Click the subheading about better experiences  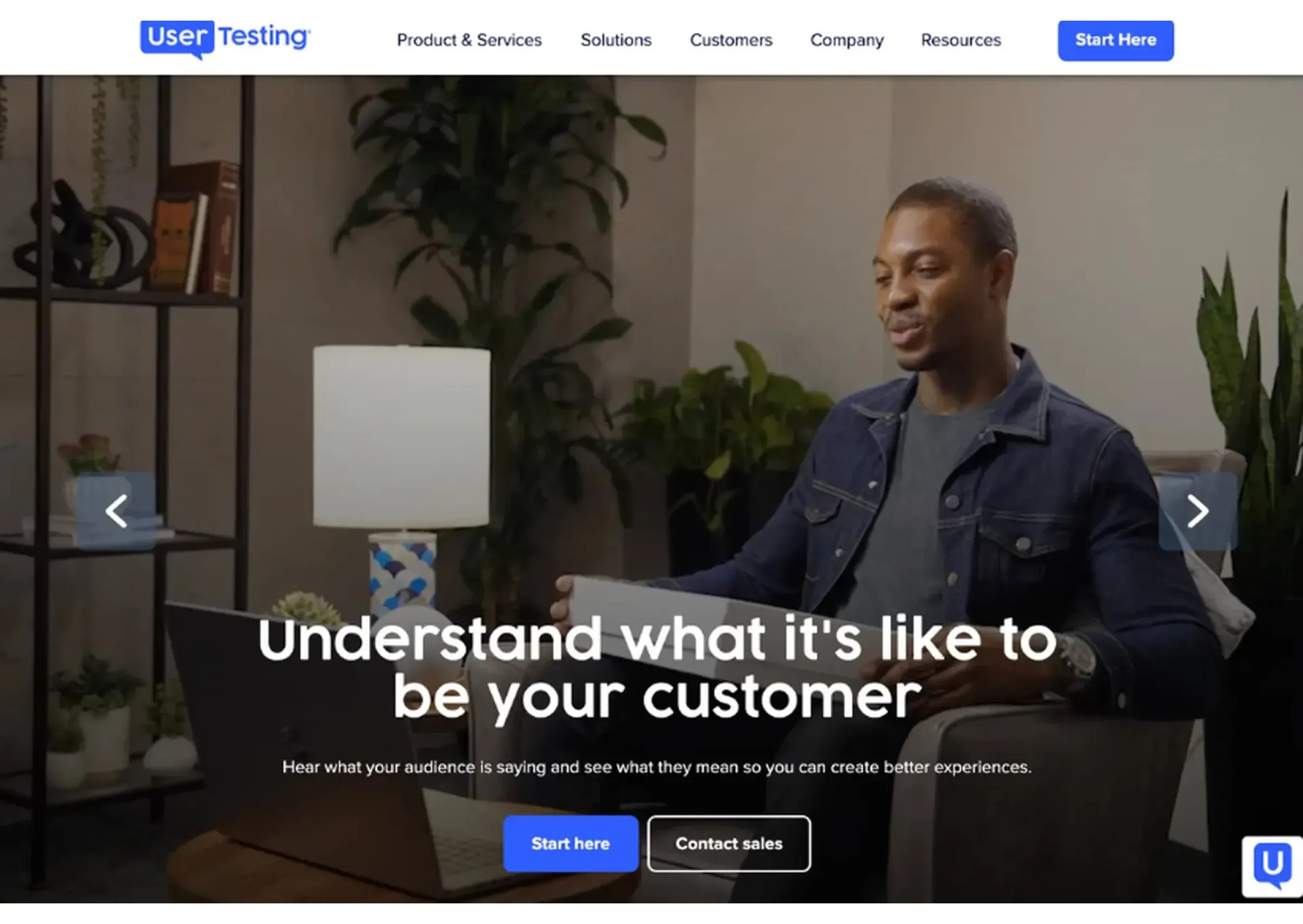(656, 767)
